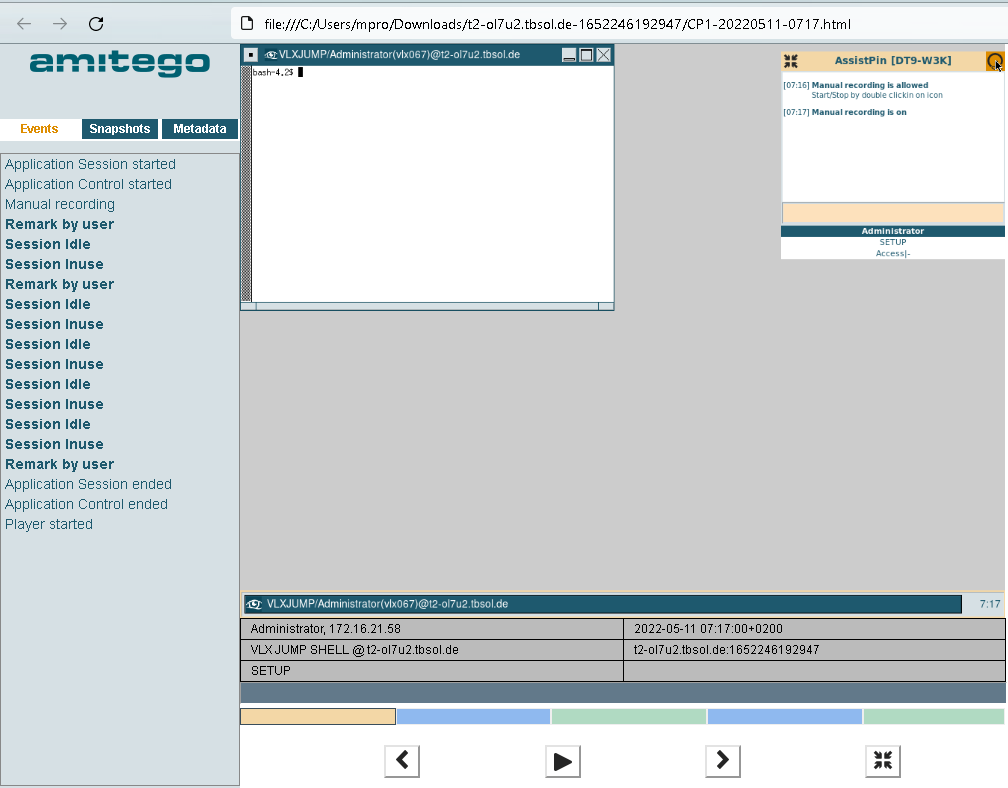Click the collapse icon in the AssistPin header
1008x788 pixels.
[791, 61]
